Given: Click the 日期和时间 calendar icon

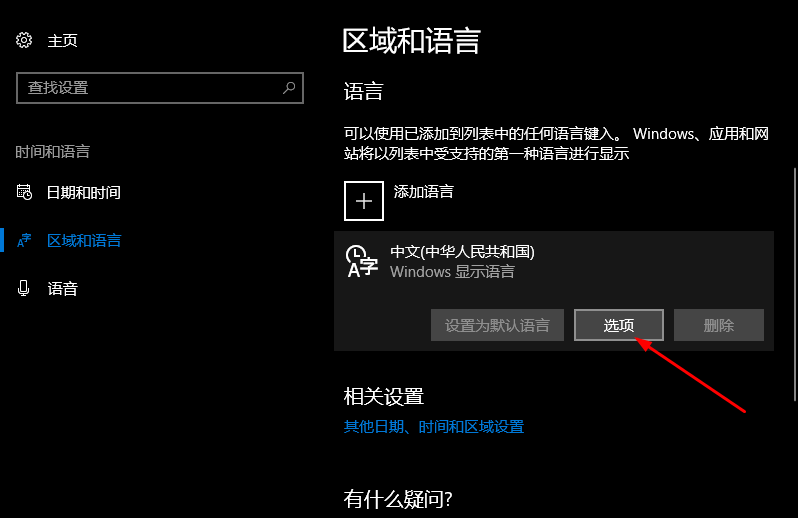Looking at the screenshot, I should tap(24, 192).
